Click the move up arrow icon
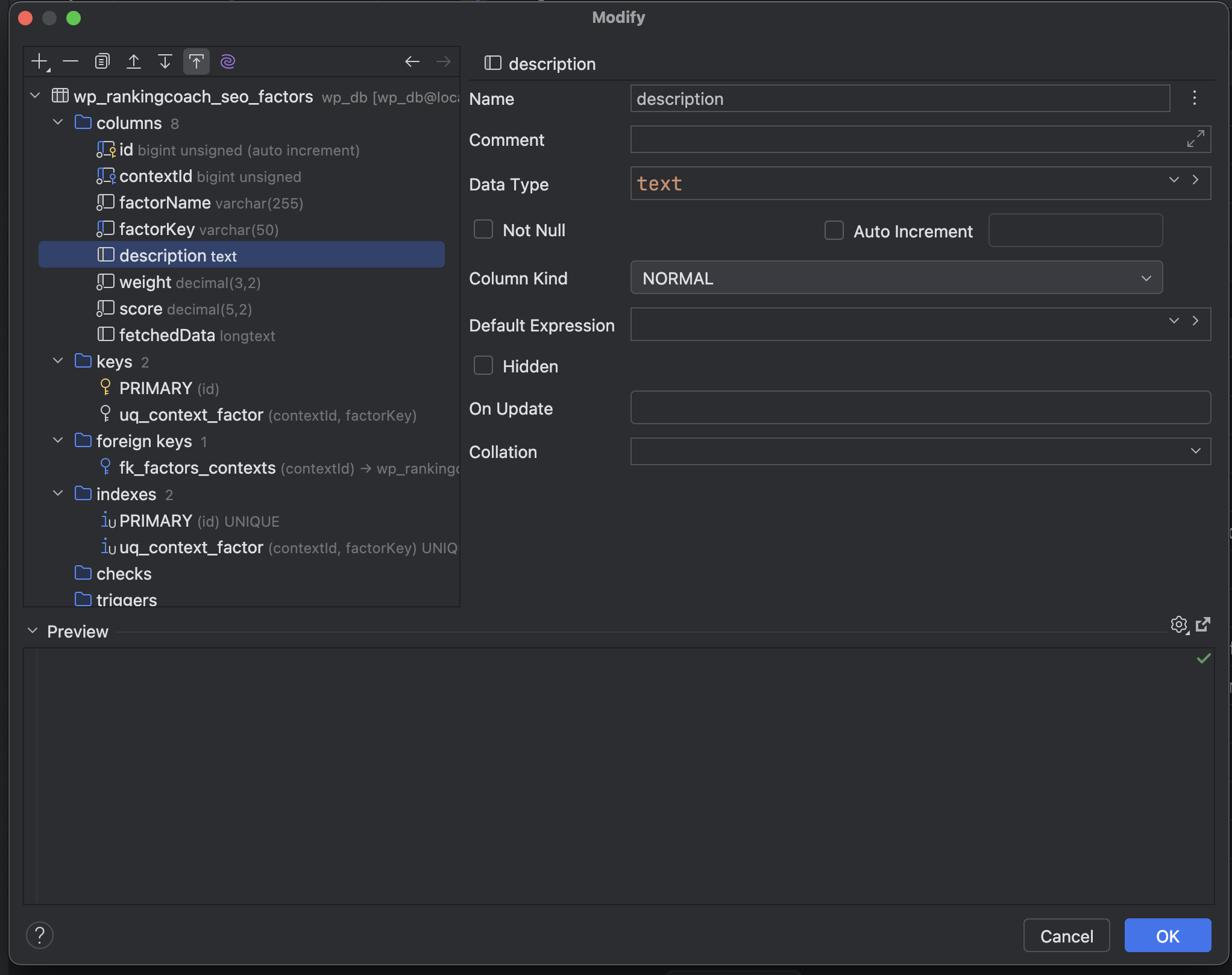 click(133, 61)
